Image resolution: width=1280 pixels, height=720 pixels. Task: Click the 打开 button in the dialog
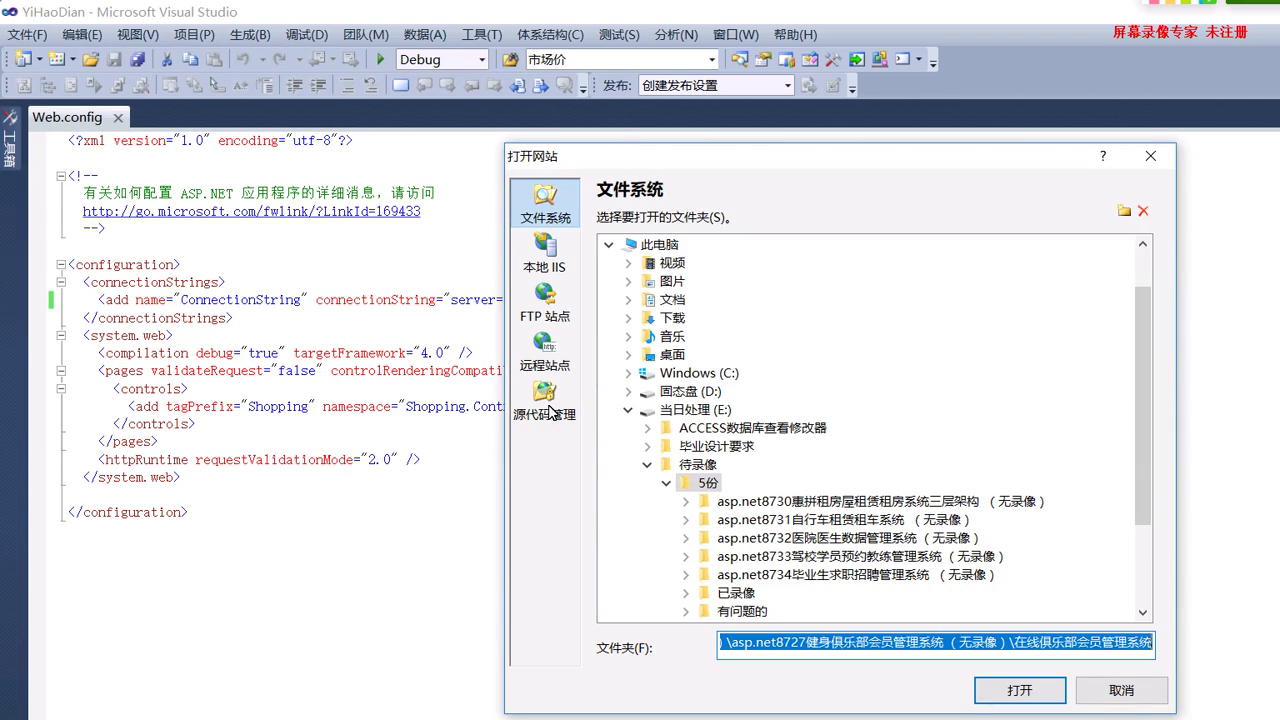coord(1020,690)
